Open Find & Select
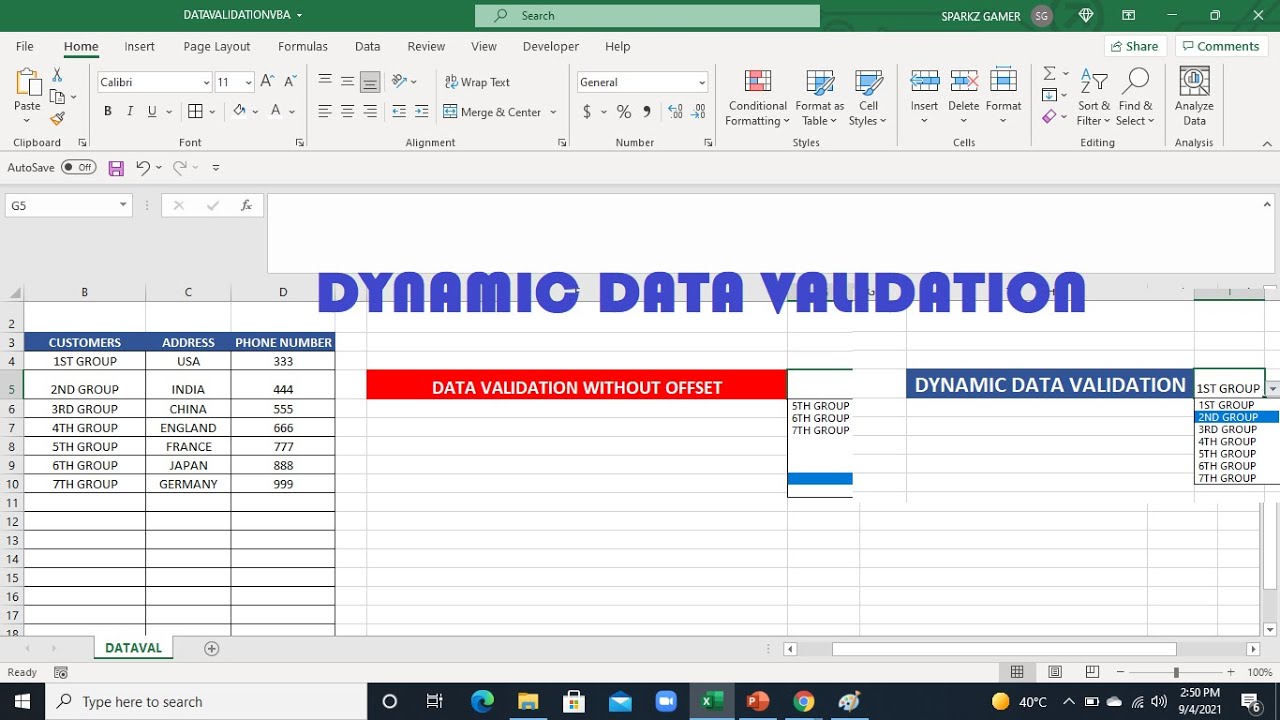The image size is (1280, 720). click(1135, 98)
